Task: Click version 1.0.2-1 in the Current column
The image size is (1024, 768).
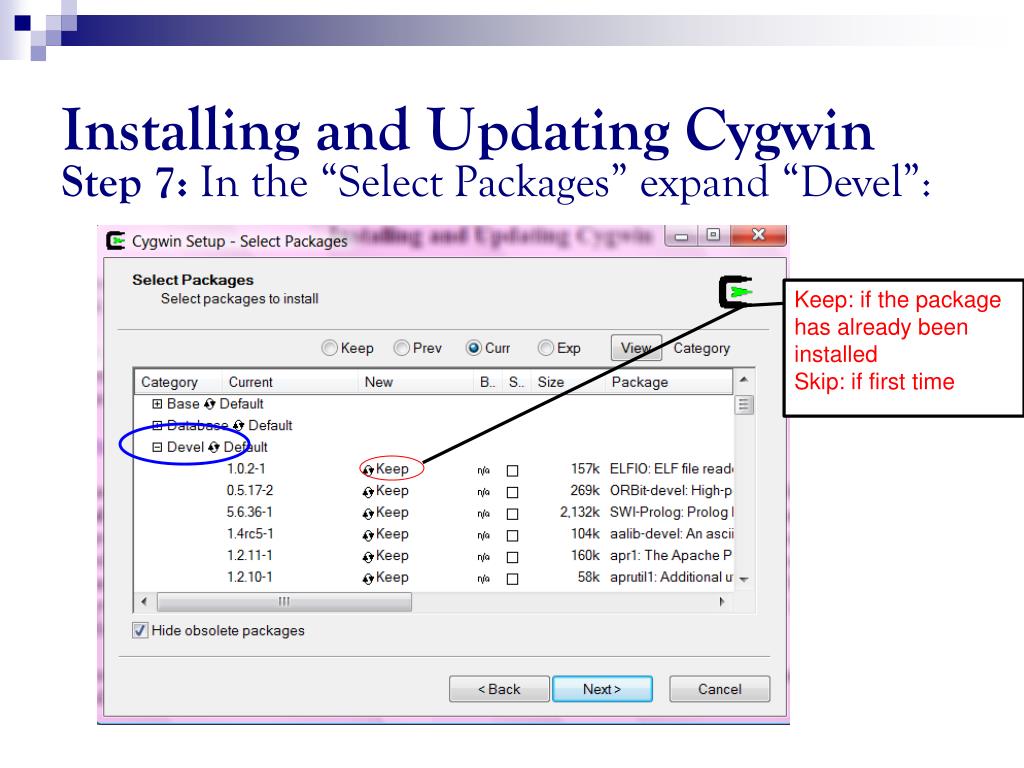Action: pyautogui.click(x=246, y=469)
